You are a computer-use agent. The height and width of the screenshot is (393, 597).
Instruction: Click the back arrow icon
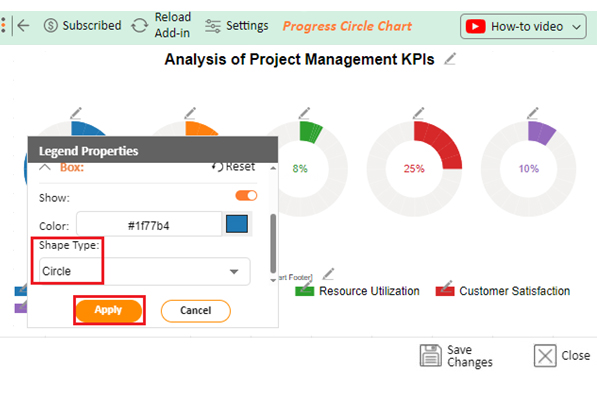23,26
